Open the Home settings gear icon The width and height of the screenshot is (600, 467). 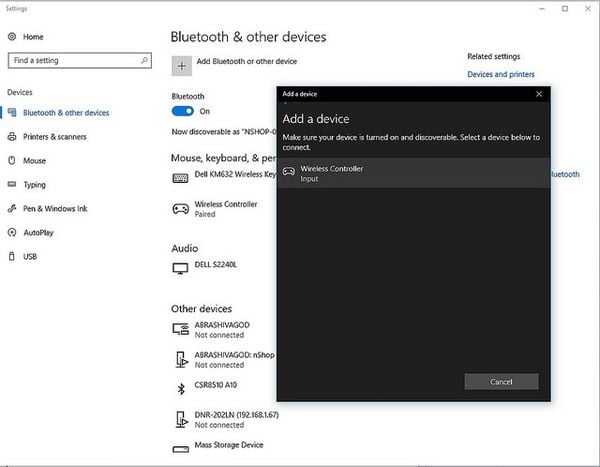[12, 37]
